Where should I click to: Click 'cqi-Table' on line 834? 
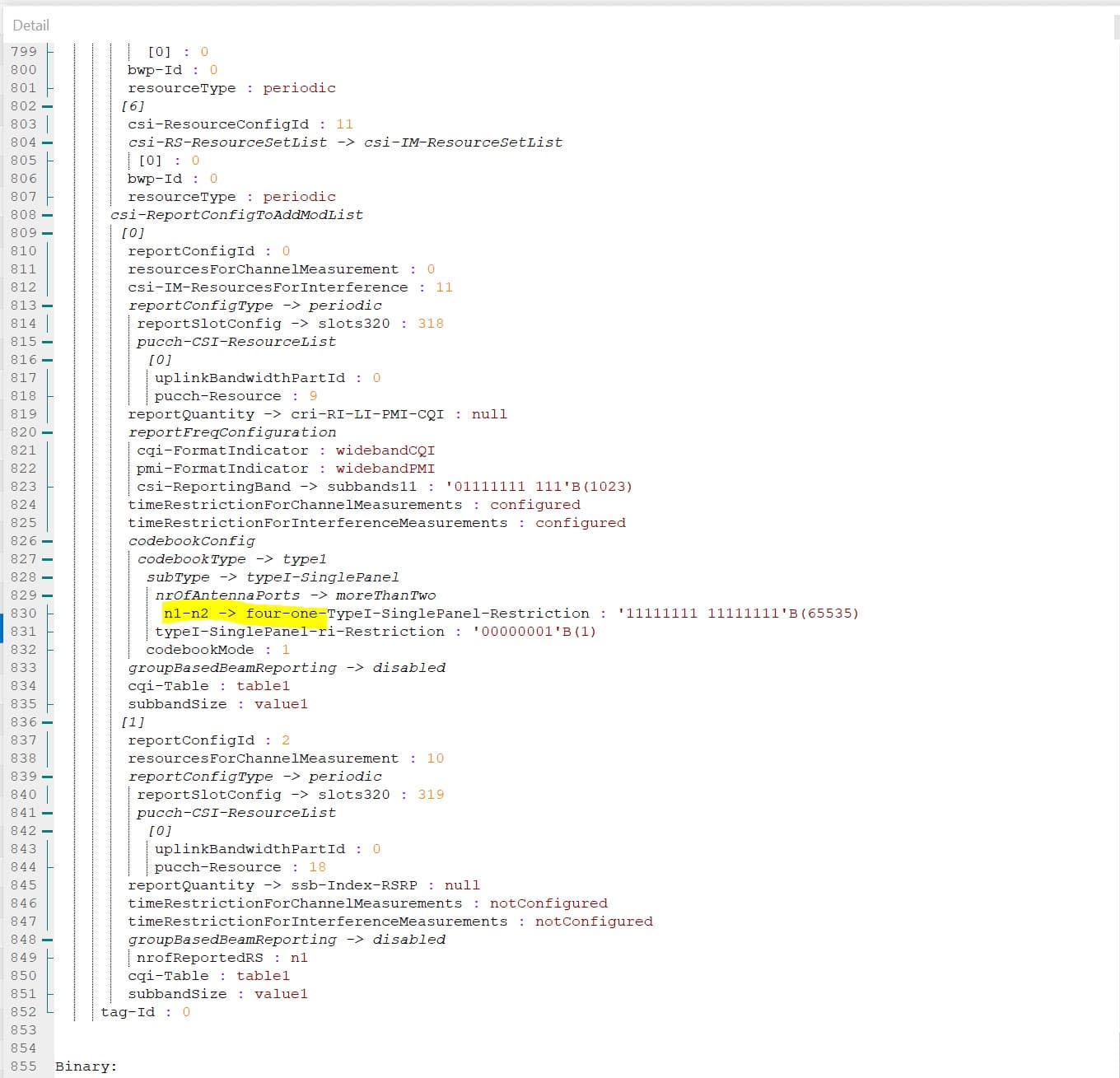pos(168,686)
